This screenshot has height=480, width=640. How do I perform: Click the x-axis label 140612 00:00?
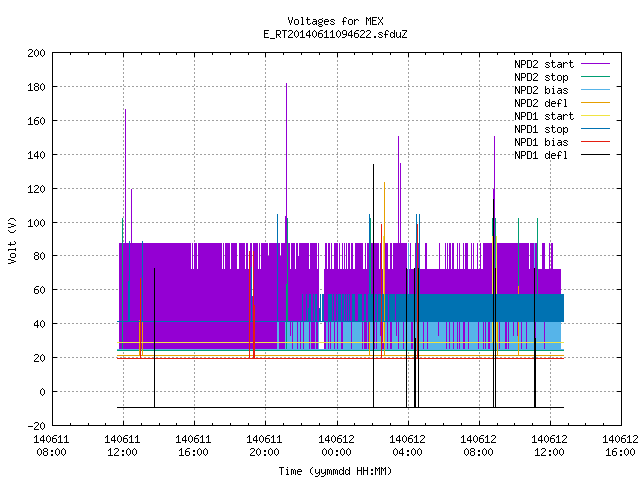pos(336,446)
